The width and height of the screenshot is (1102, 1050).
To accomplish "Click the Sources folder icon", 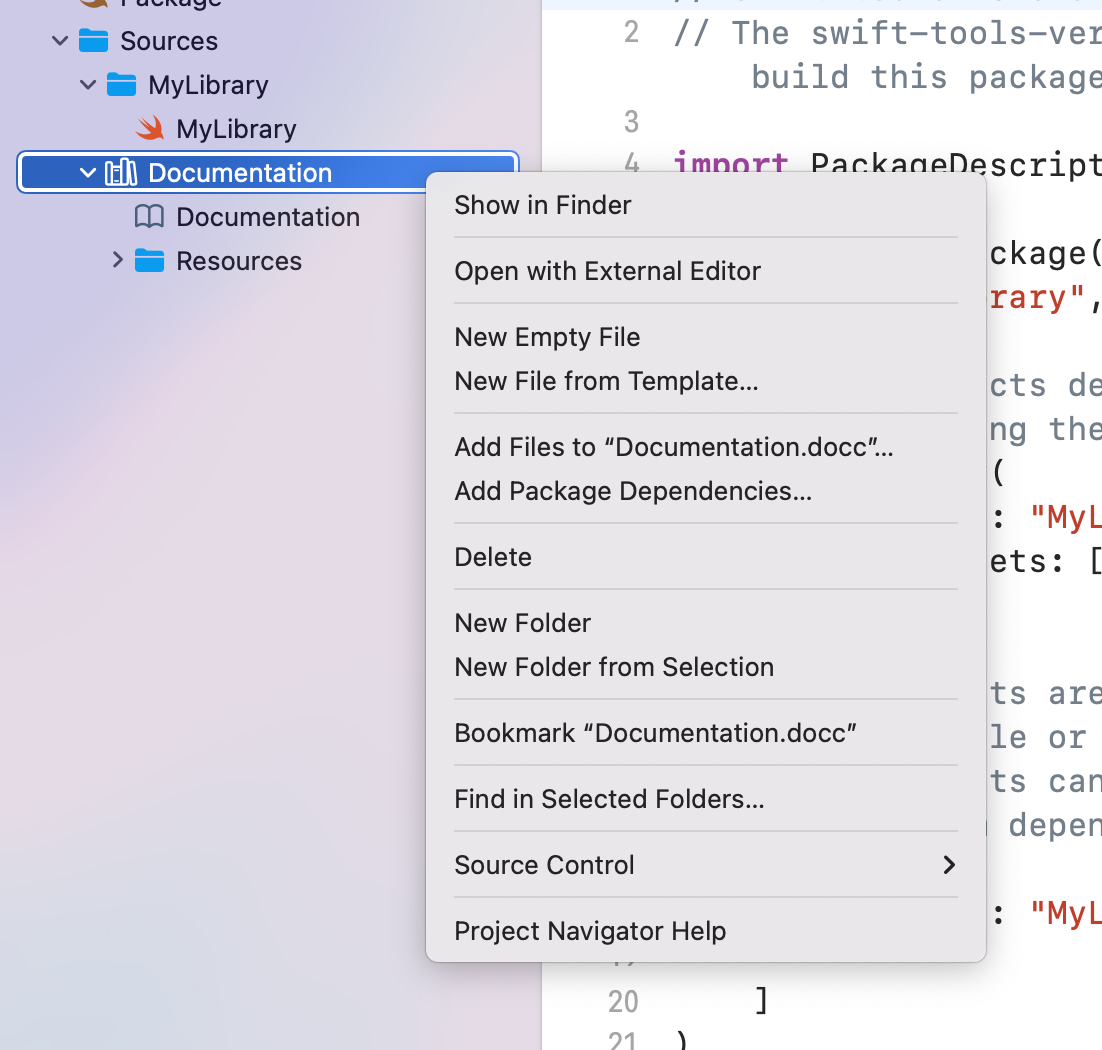I will tap(93, 41).
